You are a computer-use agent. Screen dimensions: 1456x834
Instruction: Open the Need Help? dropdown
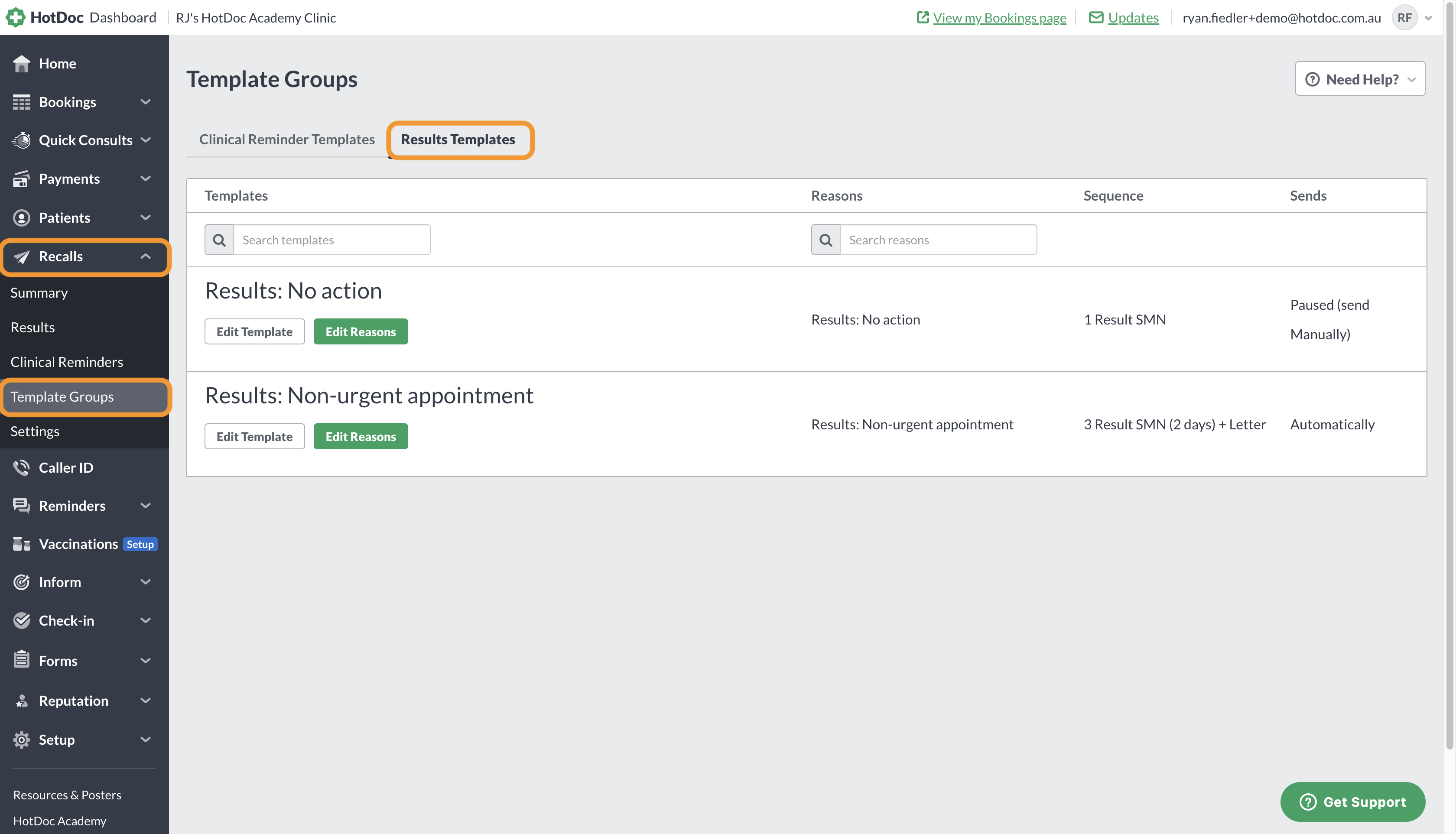[x=1359, y=79]
